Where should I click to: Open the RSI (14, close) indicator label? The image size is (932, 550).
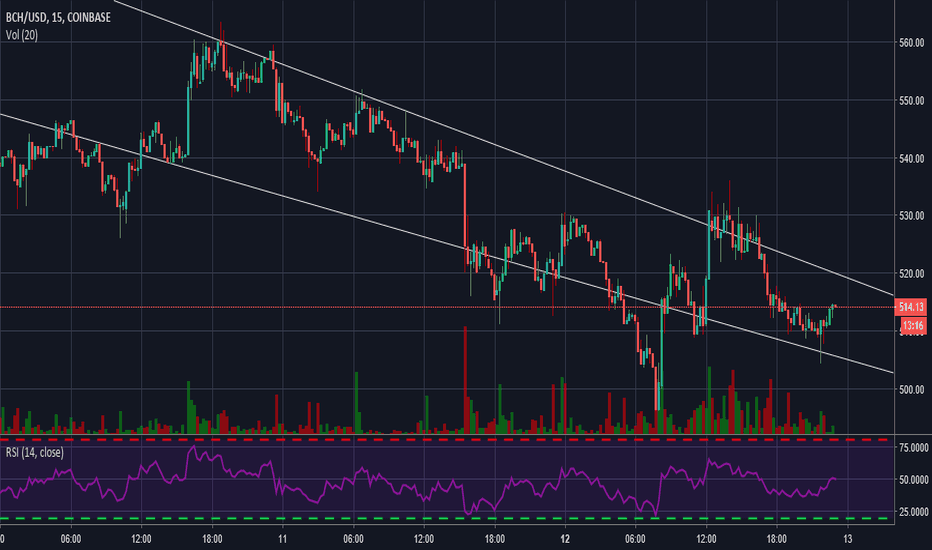pos(34,452)
